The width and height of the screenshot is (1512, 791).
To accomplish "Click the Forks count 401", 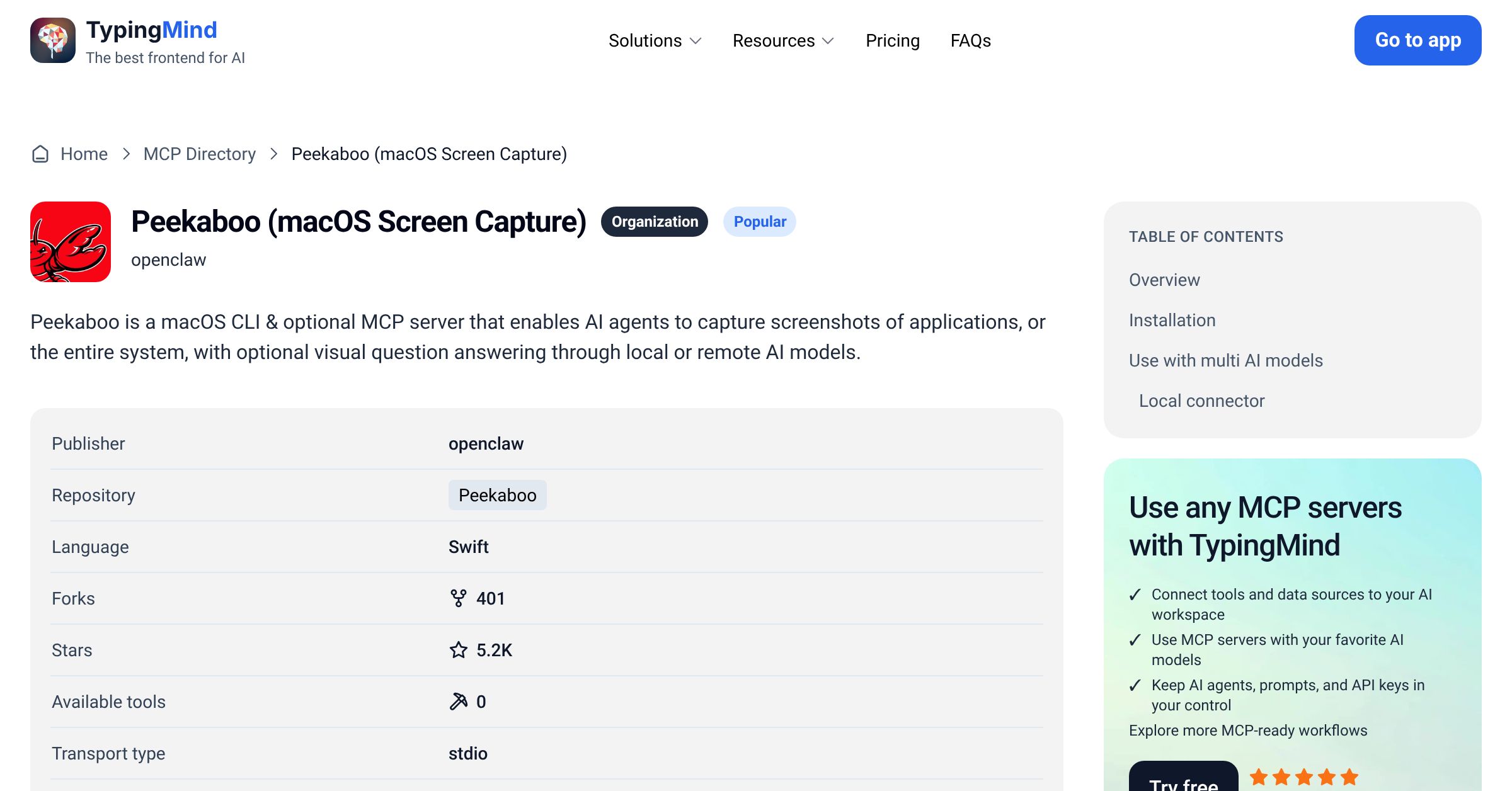I will pos(491,598).
